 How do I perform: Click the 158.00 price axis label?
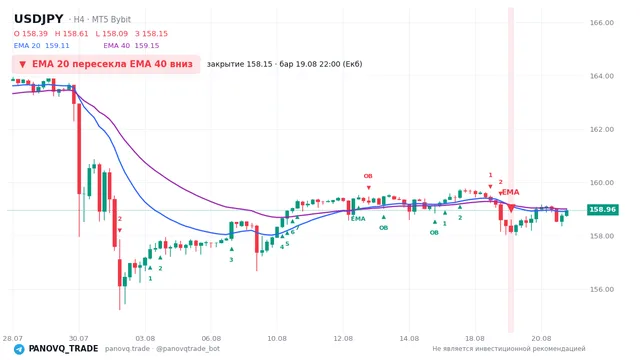(602, 236)
